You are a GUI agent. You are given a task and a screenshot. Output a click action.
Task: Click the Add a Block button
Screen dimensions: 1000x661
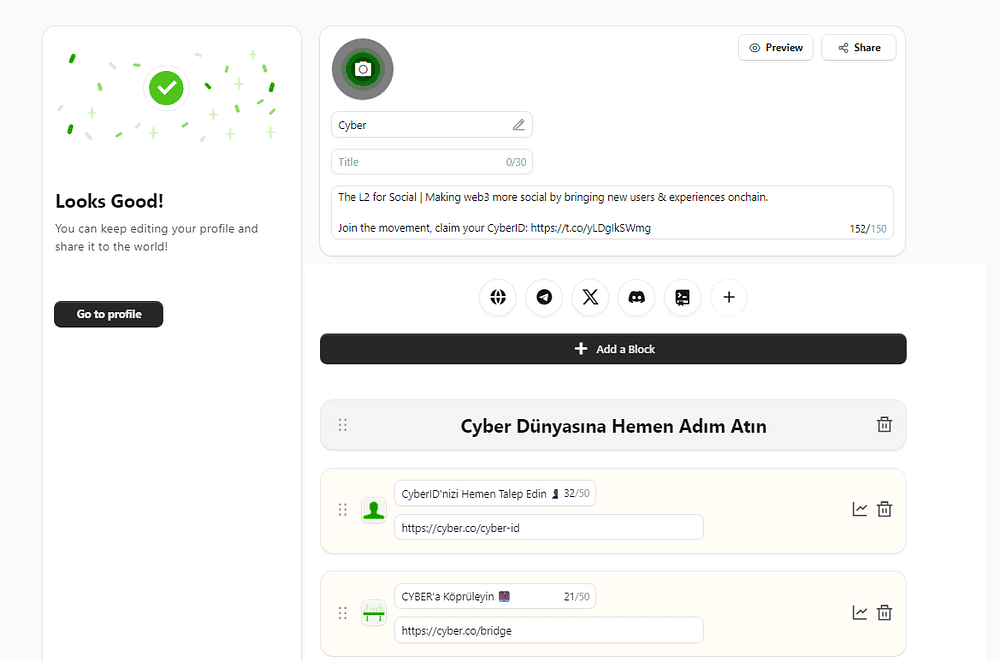click(613, 349)
